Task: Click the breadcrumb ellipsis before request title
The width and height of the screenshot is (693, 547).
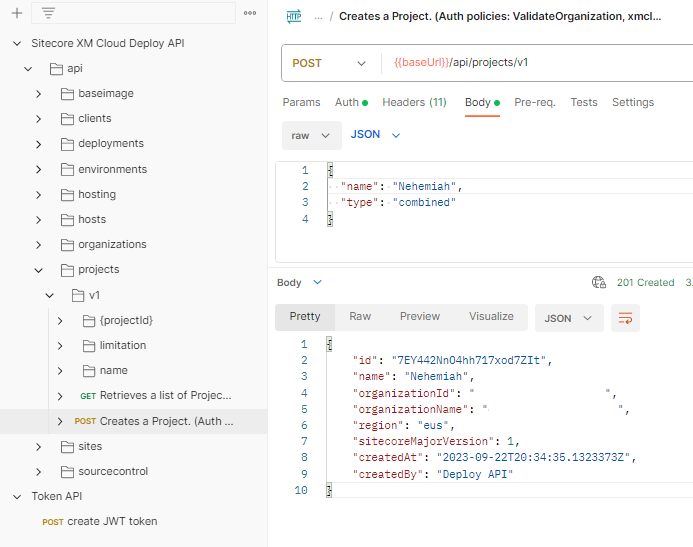Action: [318, 17]
